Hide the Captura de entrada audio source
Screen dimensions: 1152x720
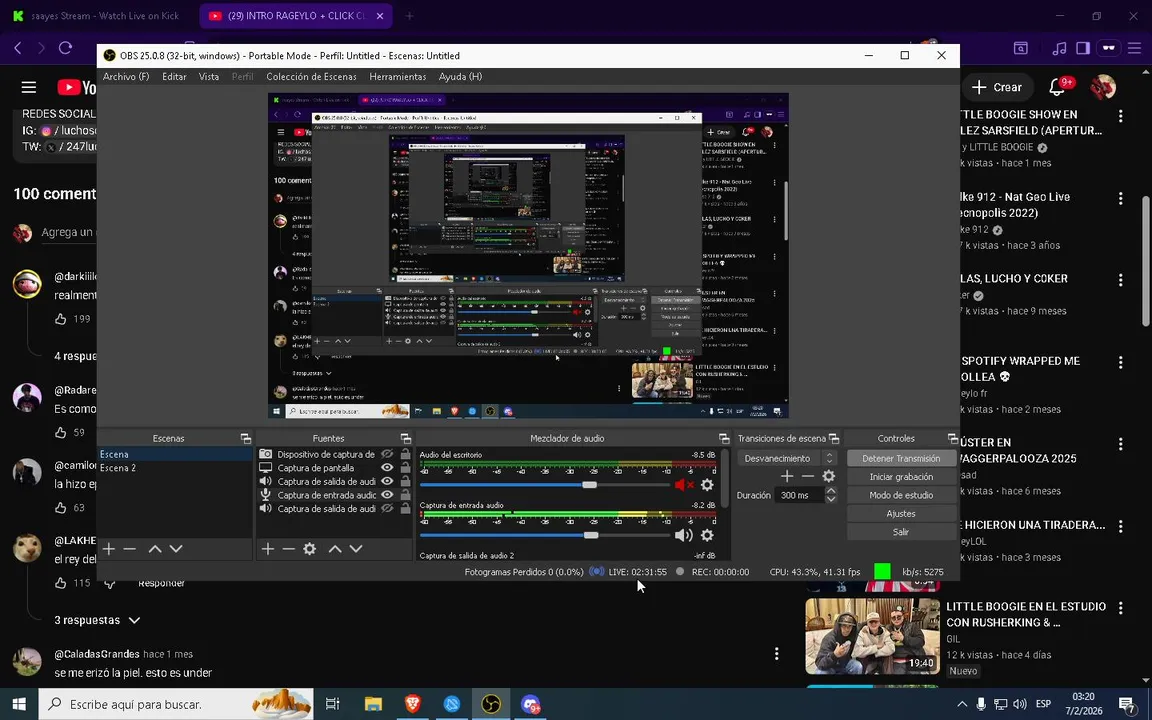coord(386,495)
